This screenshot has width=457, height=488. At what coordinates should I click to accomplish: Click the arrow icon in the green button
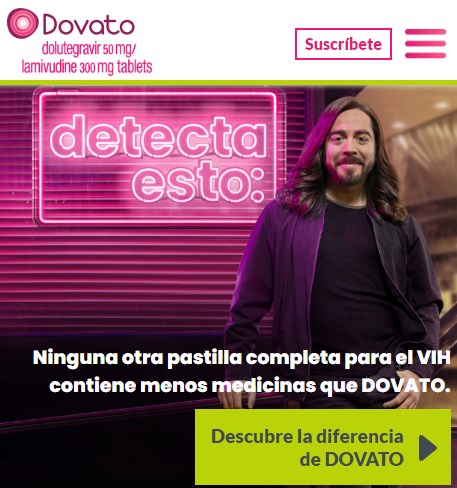[x=428, y=448]
